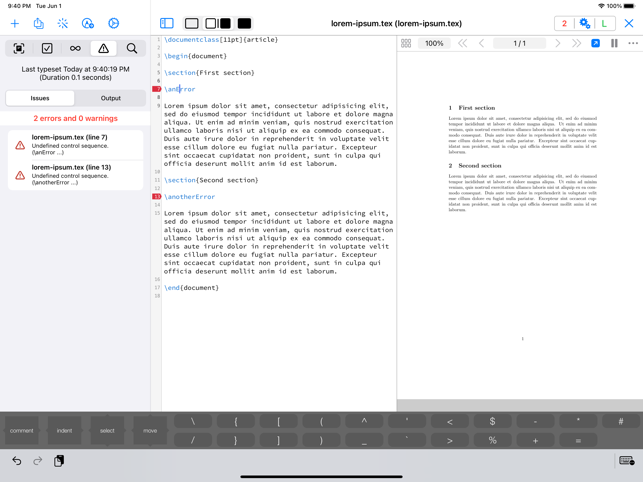Open the search panel with magnifier icon
Viewport: 643px width, 482px height.
(x=132, y=48)
